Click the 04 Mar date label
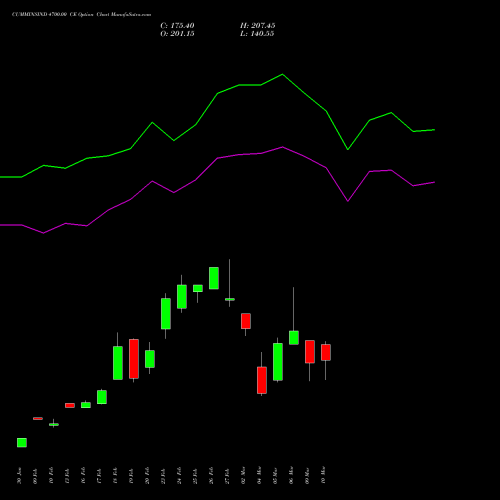The width and height of the screenshot is (500, 500). click(259, 475)
